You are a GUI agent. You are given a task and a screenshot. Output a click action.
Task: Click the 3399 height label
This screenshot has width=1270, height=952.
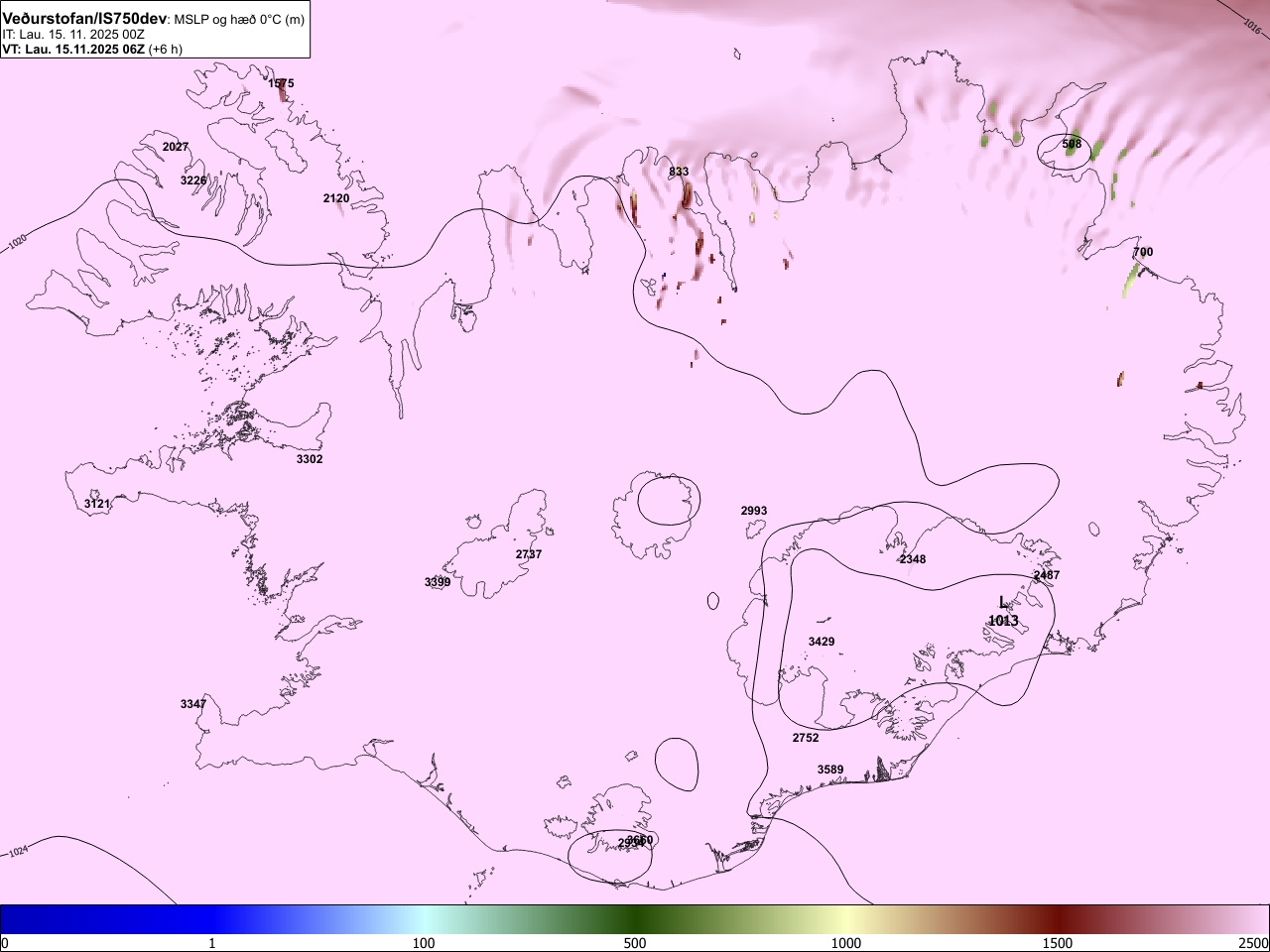coord(438,582)
